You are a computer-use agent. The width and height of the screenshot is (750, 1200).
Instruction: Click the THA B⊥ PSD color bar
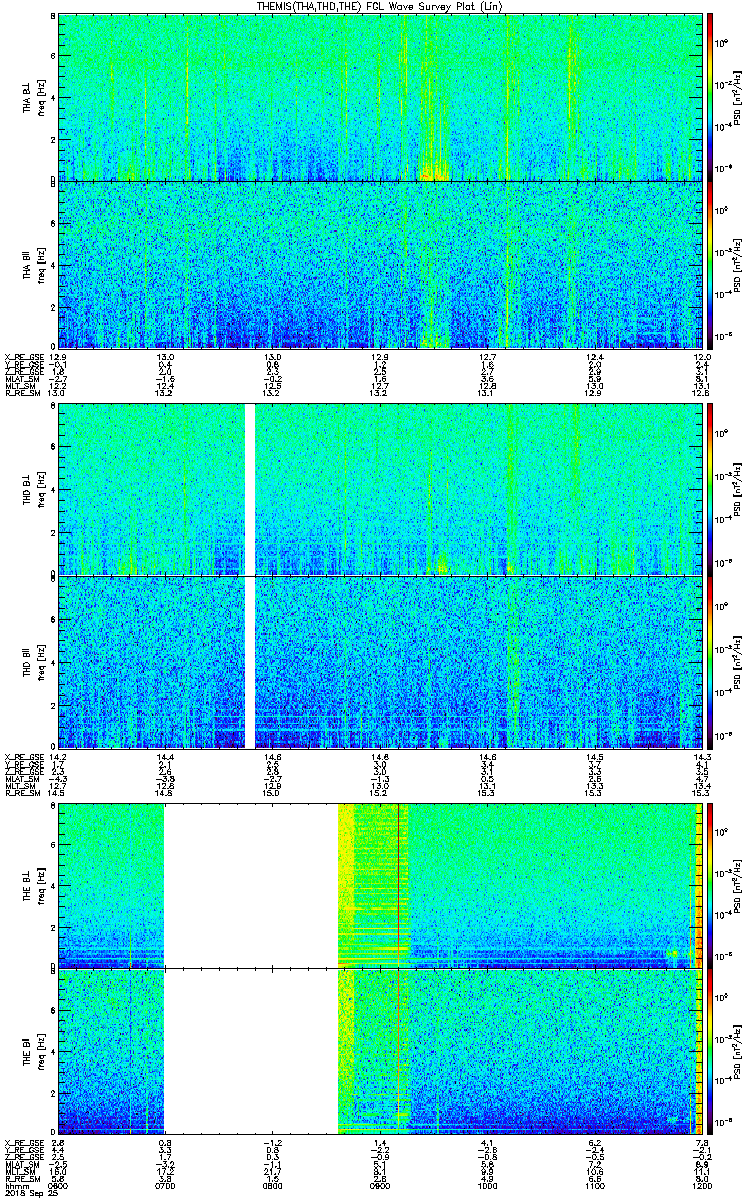point(708,96)
